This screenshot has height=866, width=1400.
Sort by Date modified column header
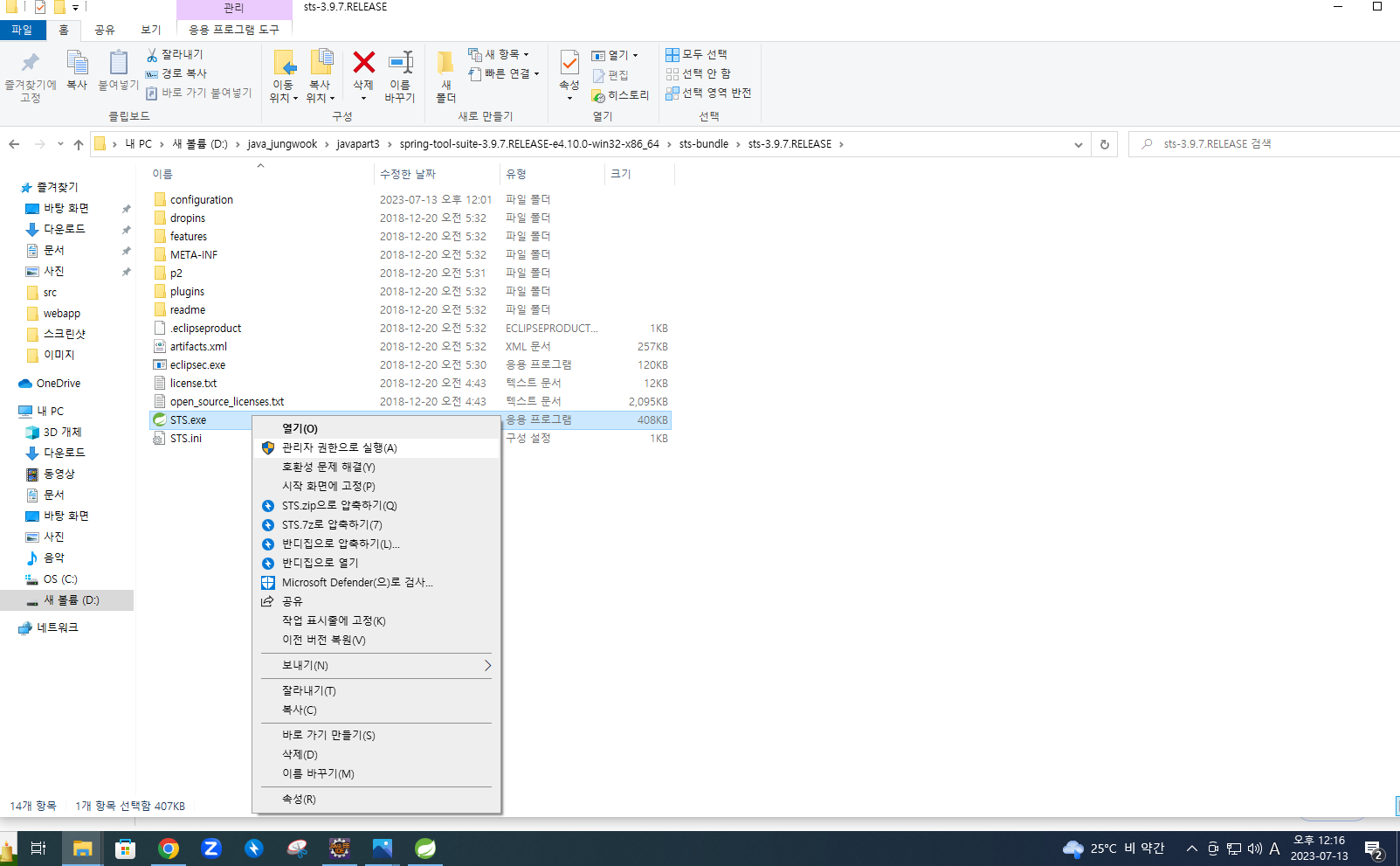(437, 174)
